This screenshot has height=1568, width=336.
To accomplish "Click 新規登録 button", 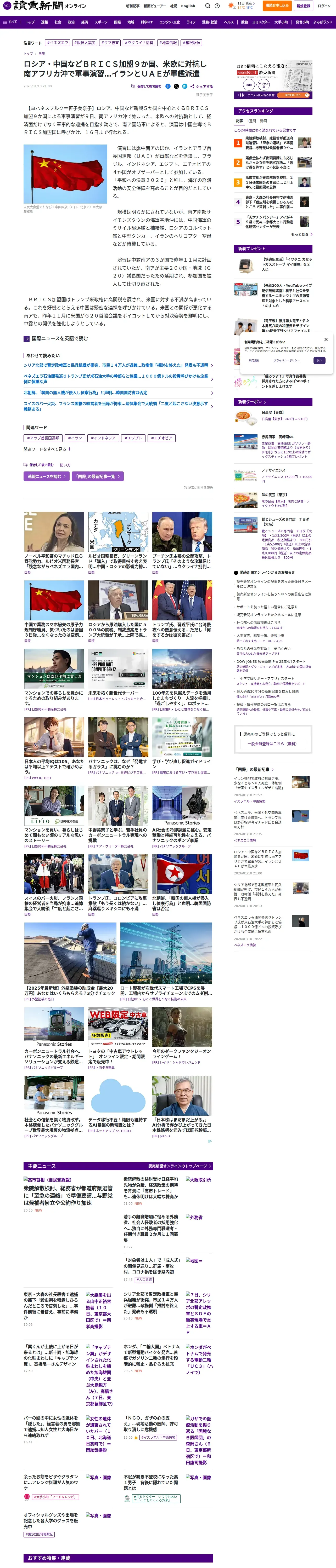I will pos(303,5).
